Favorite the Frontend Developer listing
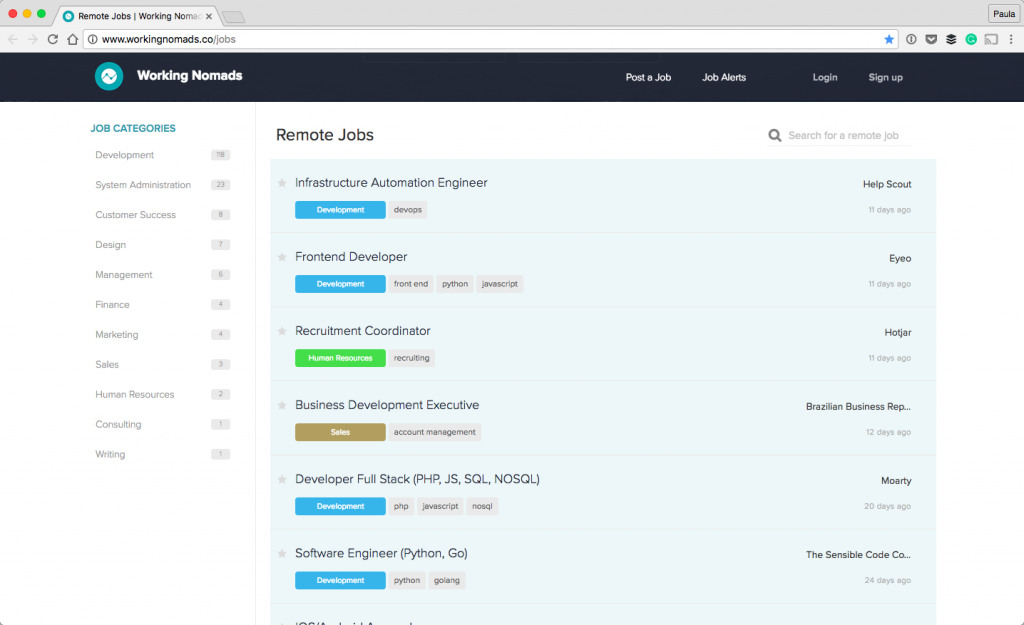The height and width of the screenshot is (625, 1024). click(281, 257)
